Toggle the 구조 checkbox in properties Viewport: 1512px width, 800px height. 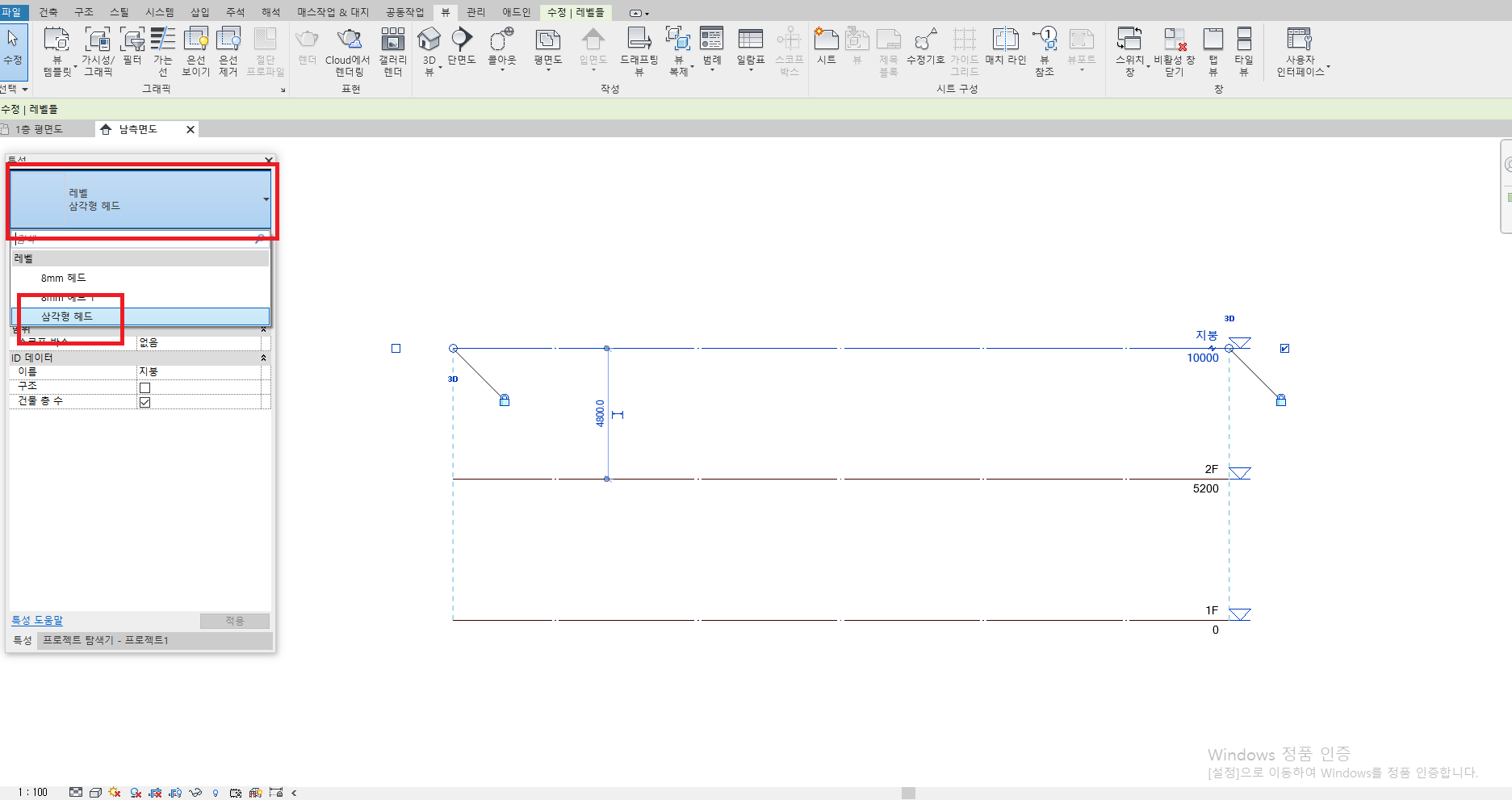pyautogui.click(x=145, y=387)
